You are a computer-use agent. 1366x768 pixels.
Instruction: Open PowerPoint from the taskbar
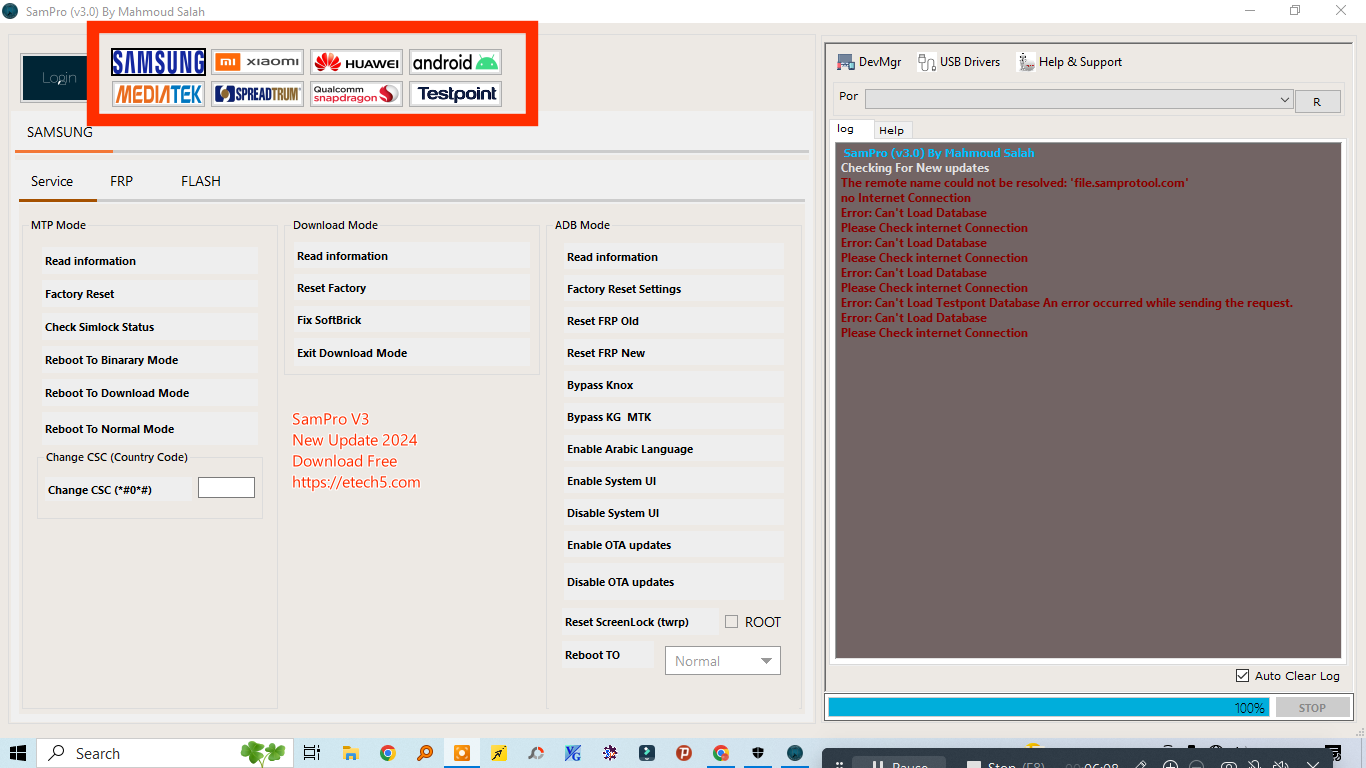pos(684,753)
